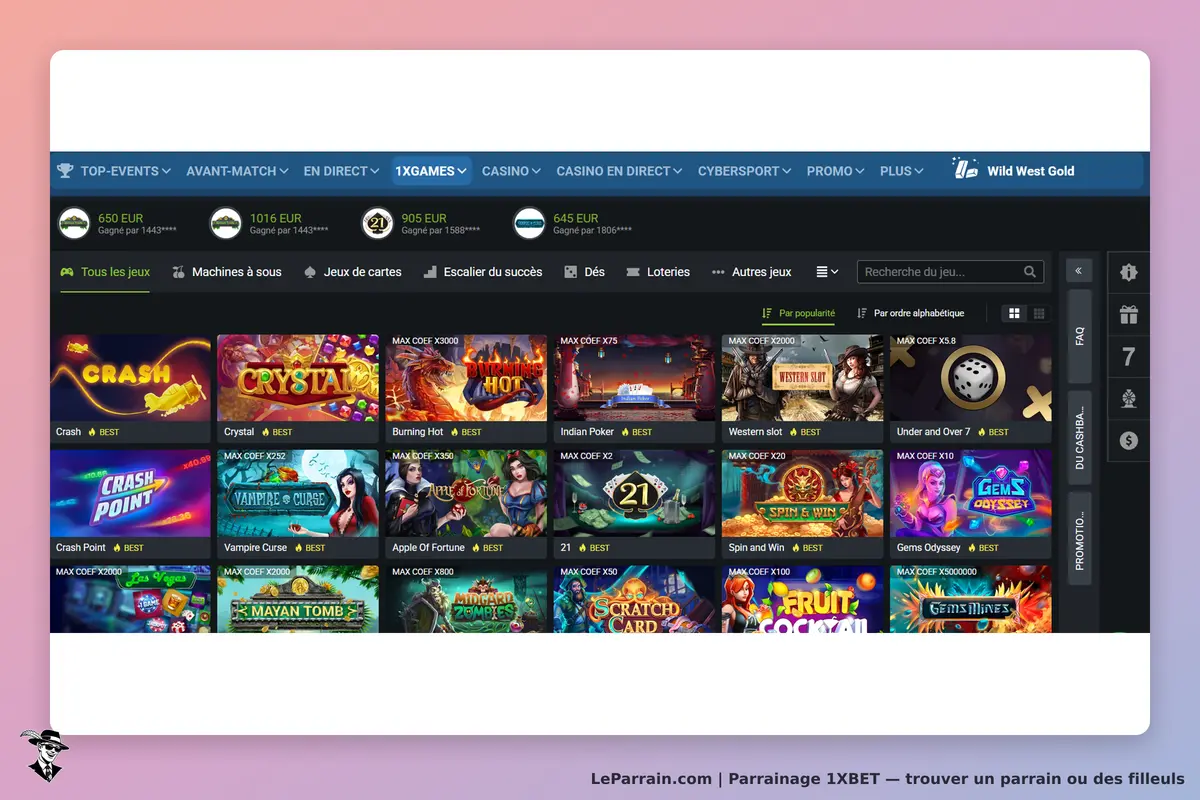Screen dimensions: 1200x800
Task: Click the 'Gagné par 1588****' text
Action: 440,231
